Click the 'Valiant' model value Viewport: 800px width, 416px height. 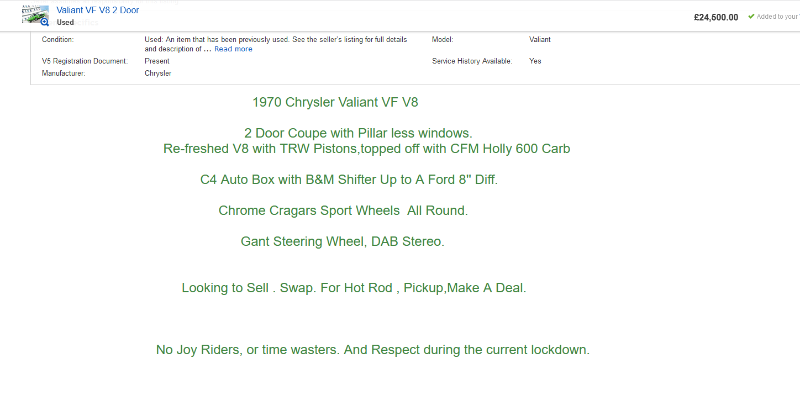[x=540, y=39]
